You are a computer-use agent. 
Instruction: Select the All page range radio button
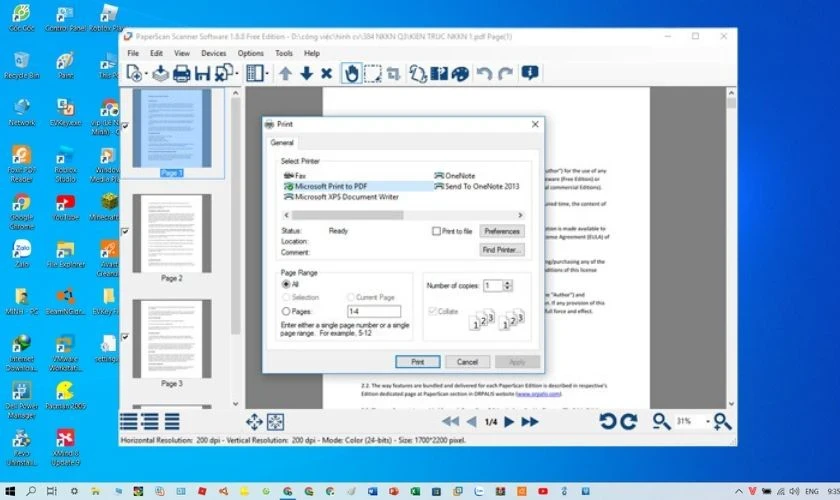coord(286,284)
